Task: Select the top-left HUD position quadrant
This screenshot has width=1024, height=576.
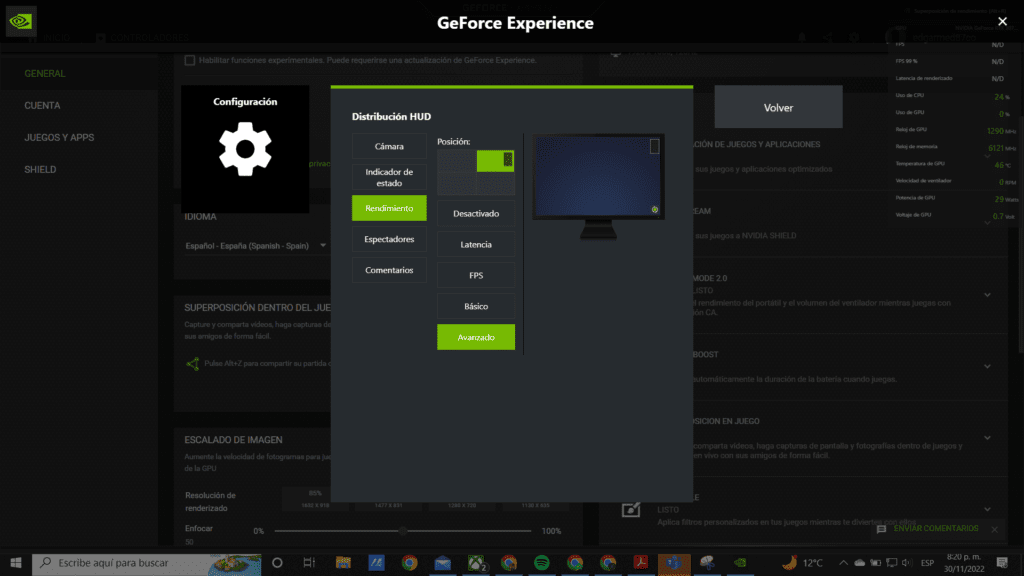Action: [456, 161]
